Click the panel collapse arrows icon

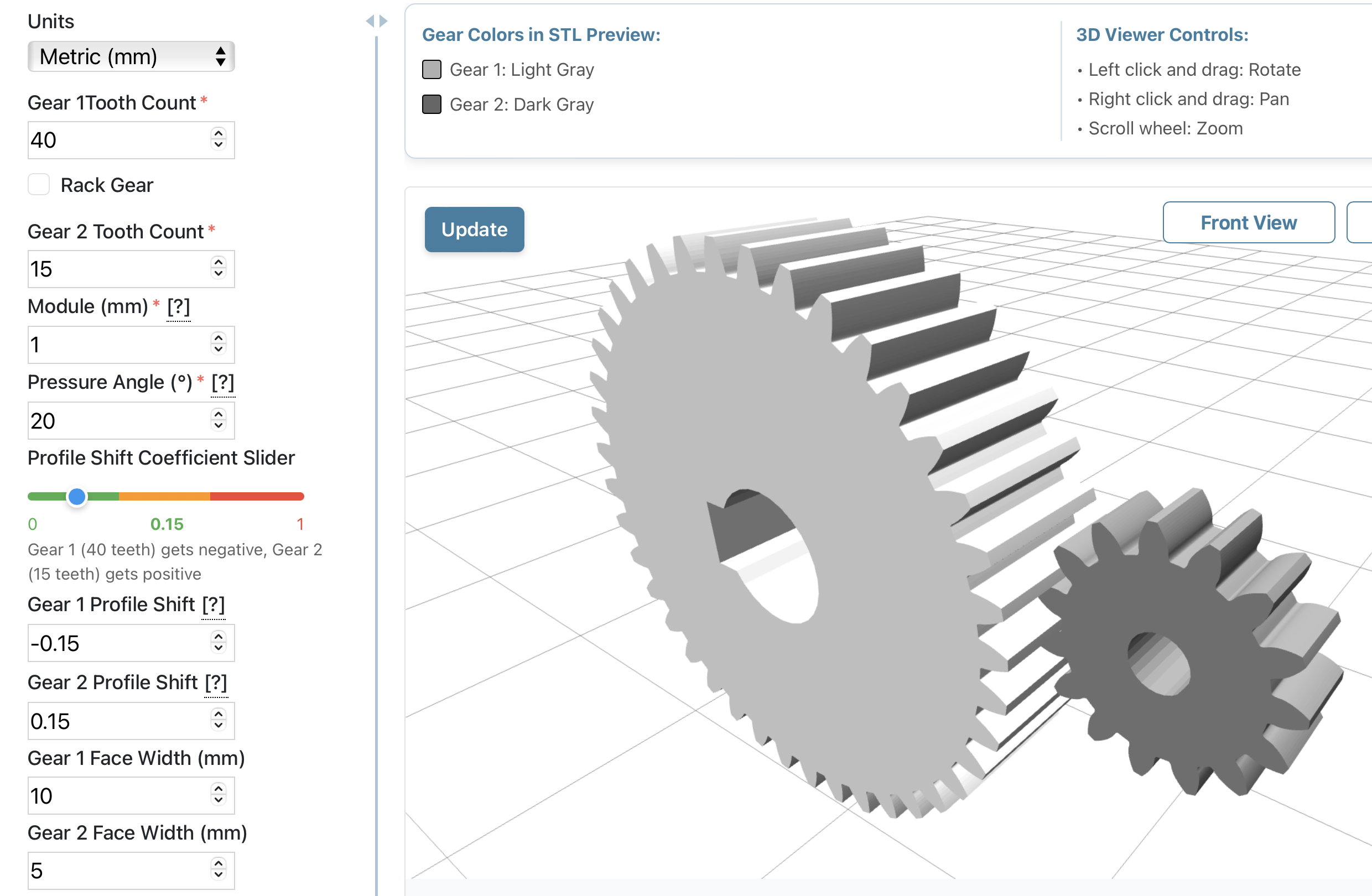coord(376,22)
